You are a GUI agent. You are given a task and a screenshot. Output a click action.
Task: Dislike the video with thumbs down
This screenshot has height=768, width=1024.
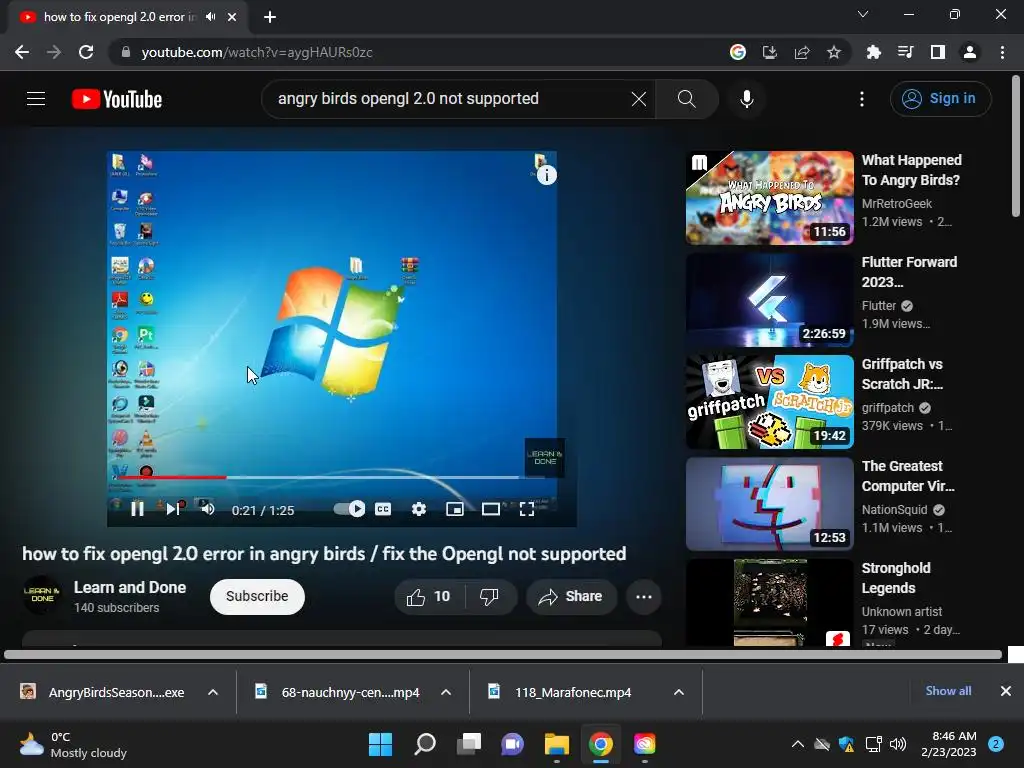pos(489,596)
